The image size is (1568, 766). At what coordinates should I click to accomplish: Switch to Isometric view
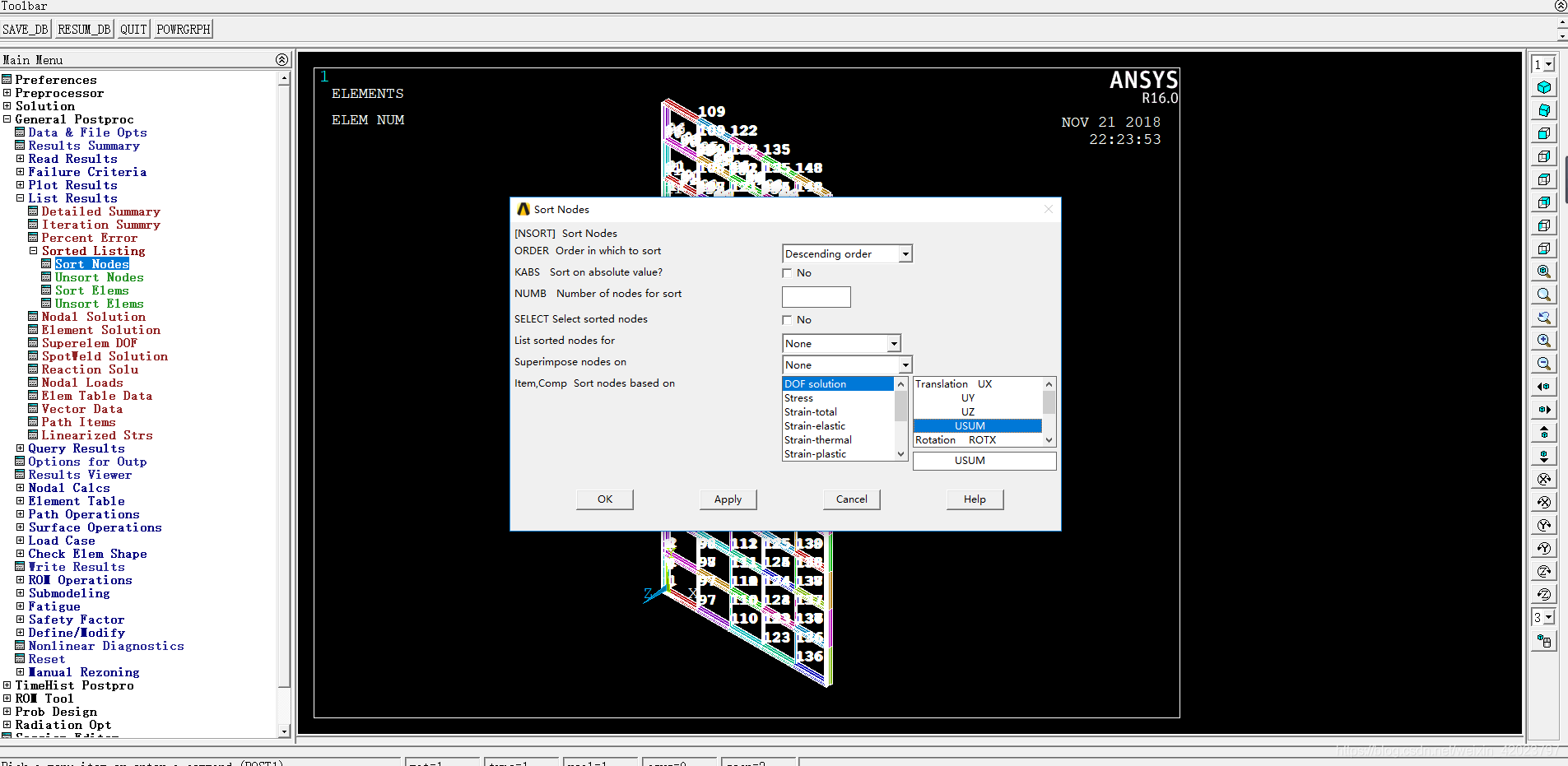coord(1544,87)
